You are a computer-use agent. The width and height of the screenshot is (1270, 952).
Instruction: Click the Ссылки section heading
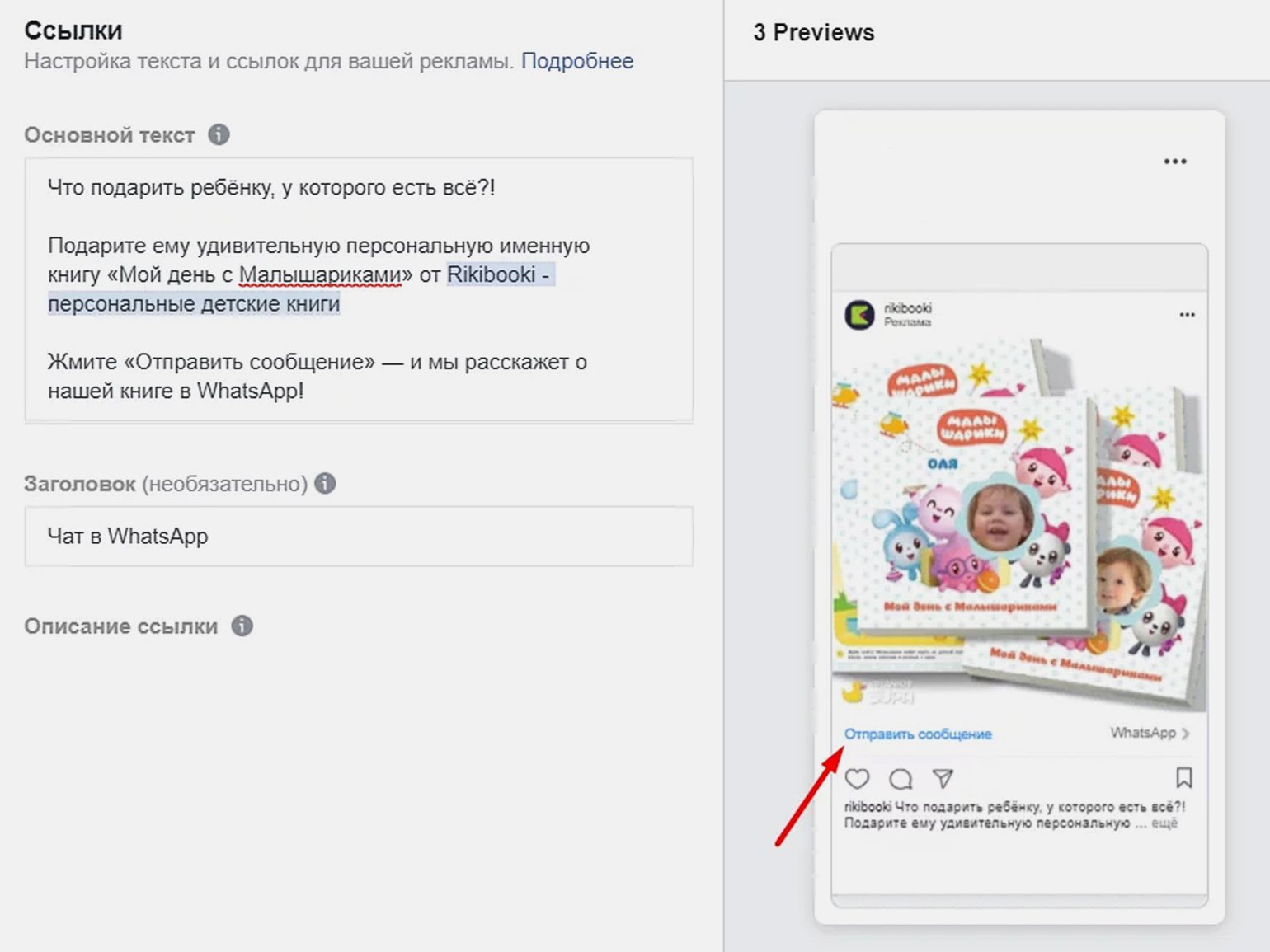click(73, 30)
